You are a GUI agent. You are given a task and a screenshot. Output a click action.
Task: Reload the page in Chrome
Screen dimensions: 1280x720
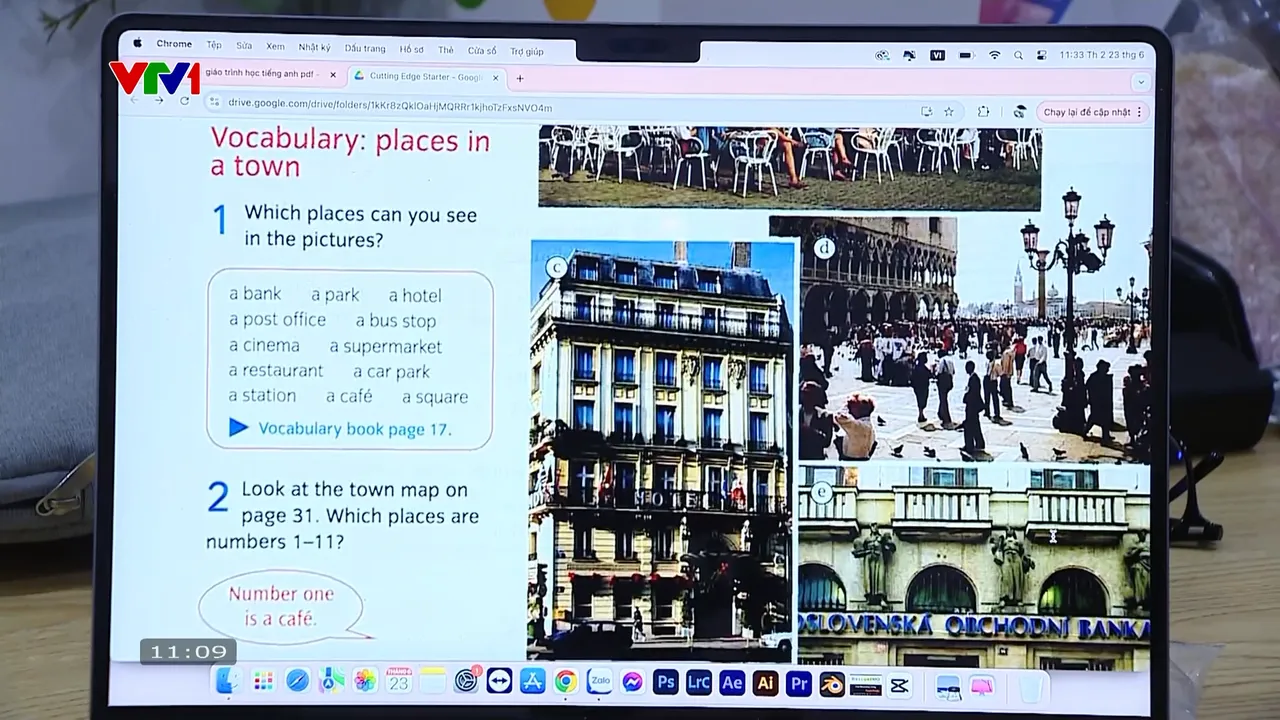184,101
